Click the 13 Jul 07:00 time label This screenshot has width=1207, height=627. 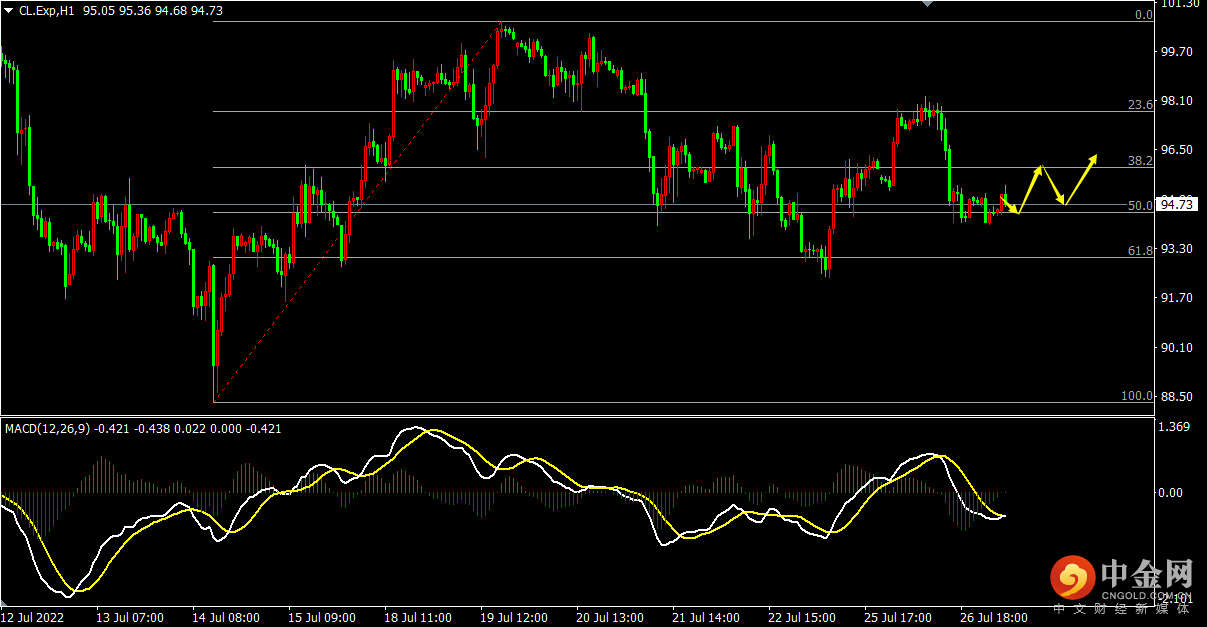tap(132, 618)
